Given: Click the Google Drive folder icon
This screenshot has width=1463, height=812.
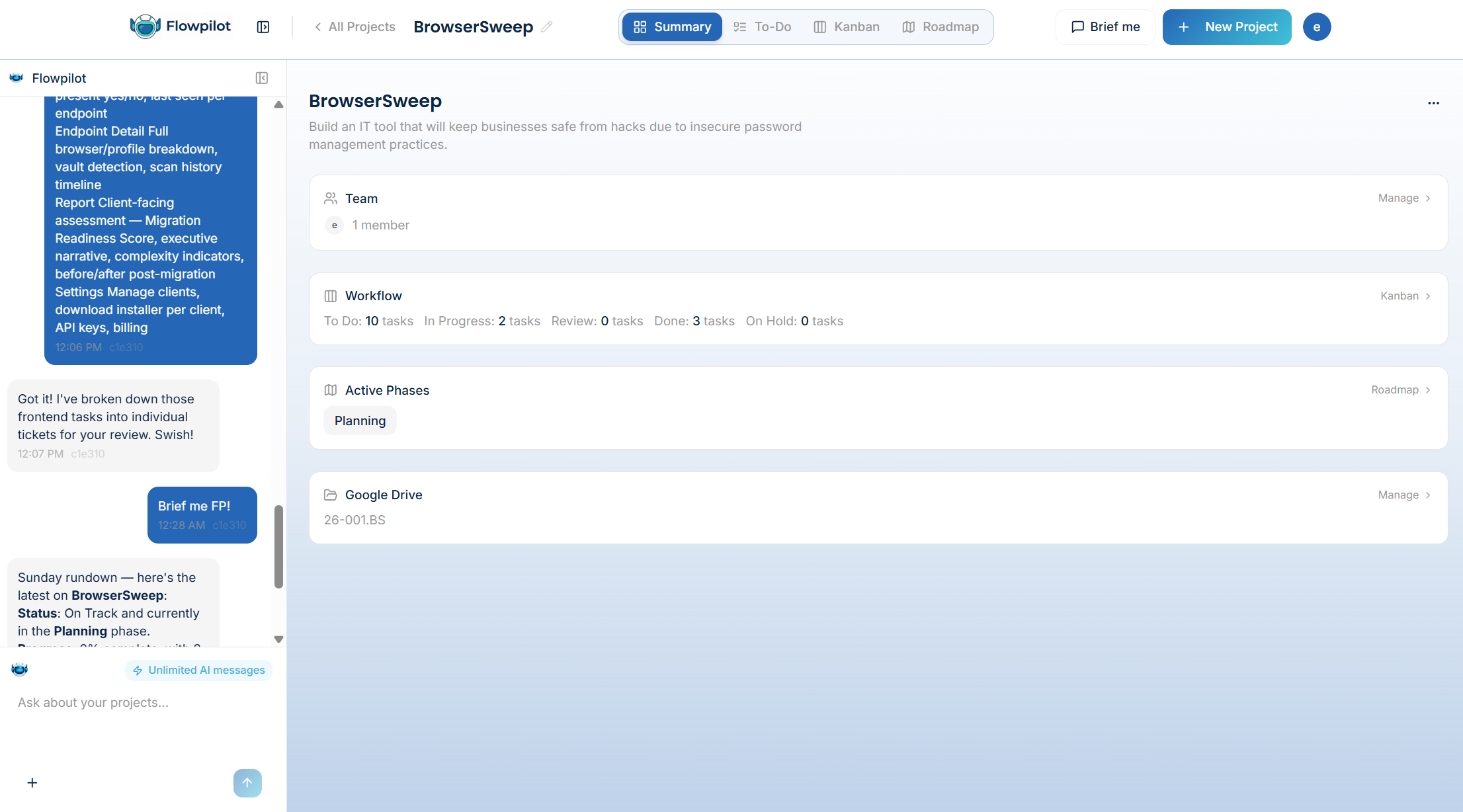Looking at the screenshot, I should (331, 495).
